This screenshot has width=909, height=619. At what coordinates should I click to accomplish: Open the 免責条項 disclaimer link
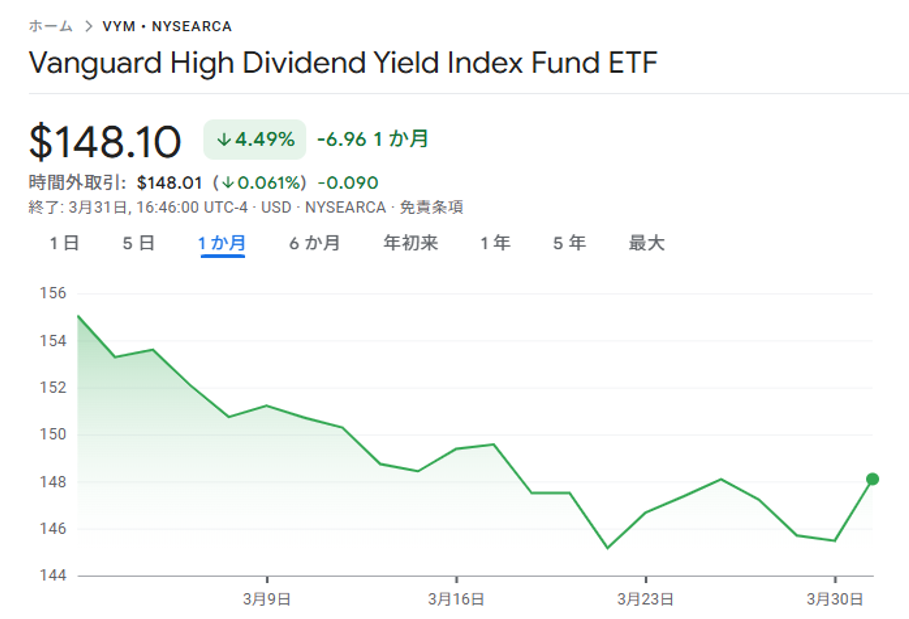pyautogui.click(x=431, y=207)
